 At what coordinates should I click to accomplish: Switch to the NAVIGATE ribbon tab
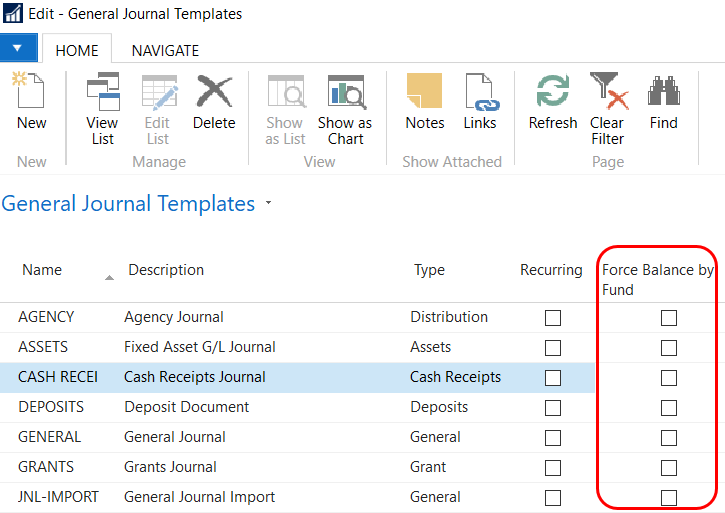[165, 50]
